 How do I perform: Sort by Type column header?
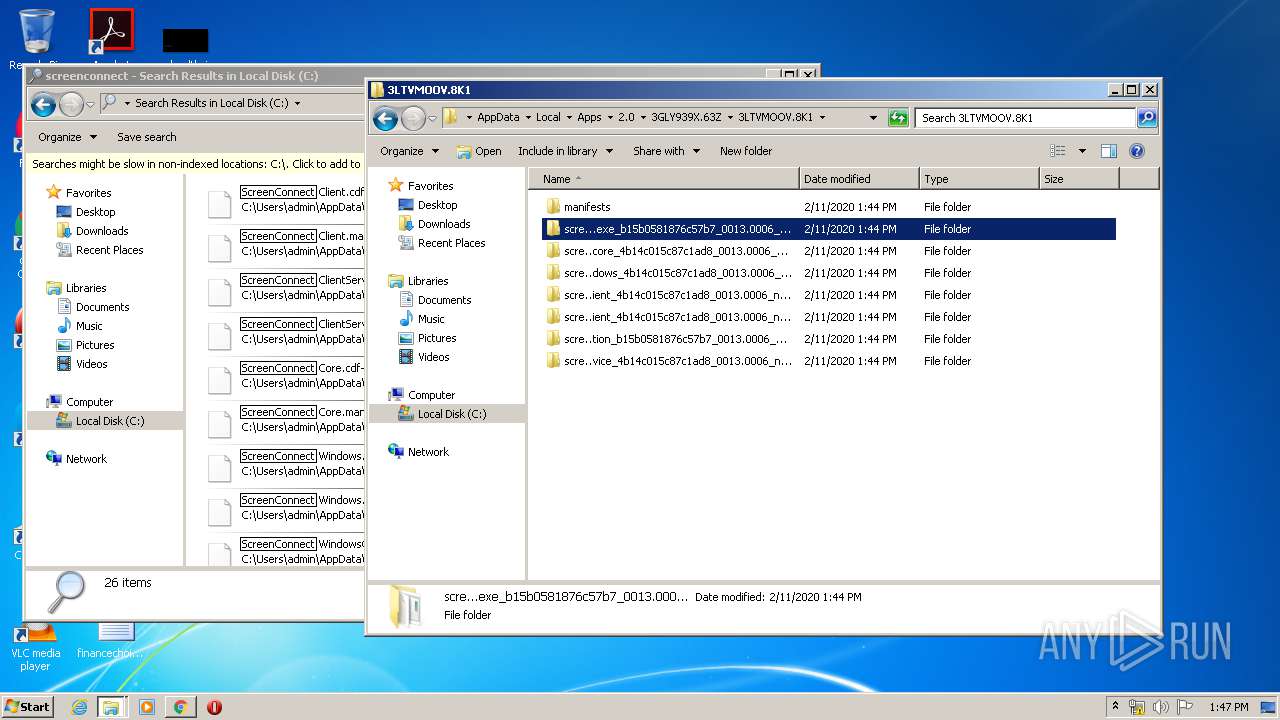pos(979,179)
